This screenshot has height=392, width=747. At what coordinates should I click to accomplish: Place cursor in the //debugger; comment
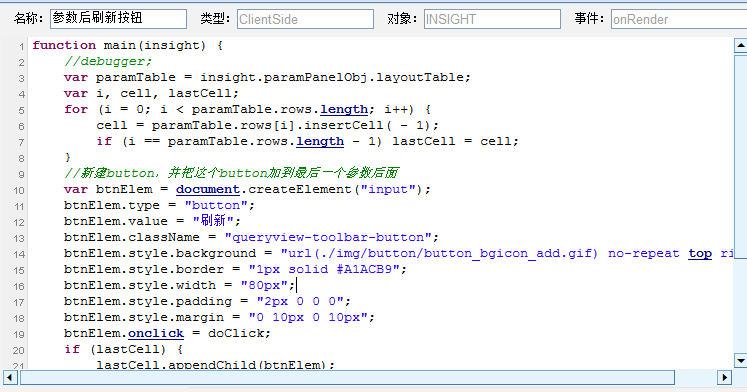pos(108,61)
